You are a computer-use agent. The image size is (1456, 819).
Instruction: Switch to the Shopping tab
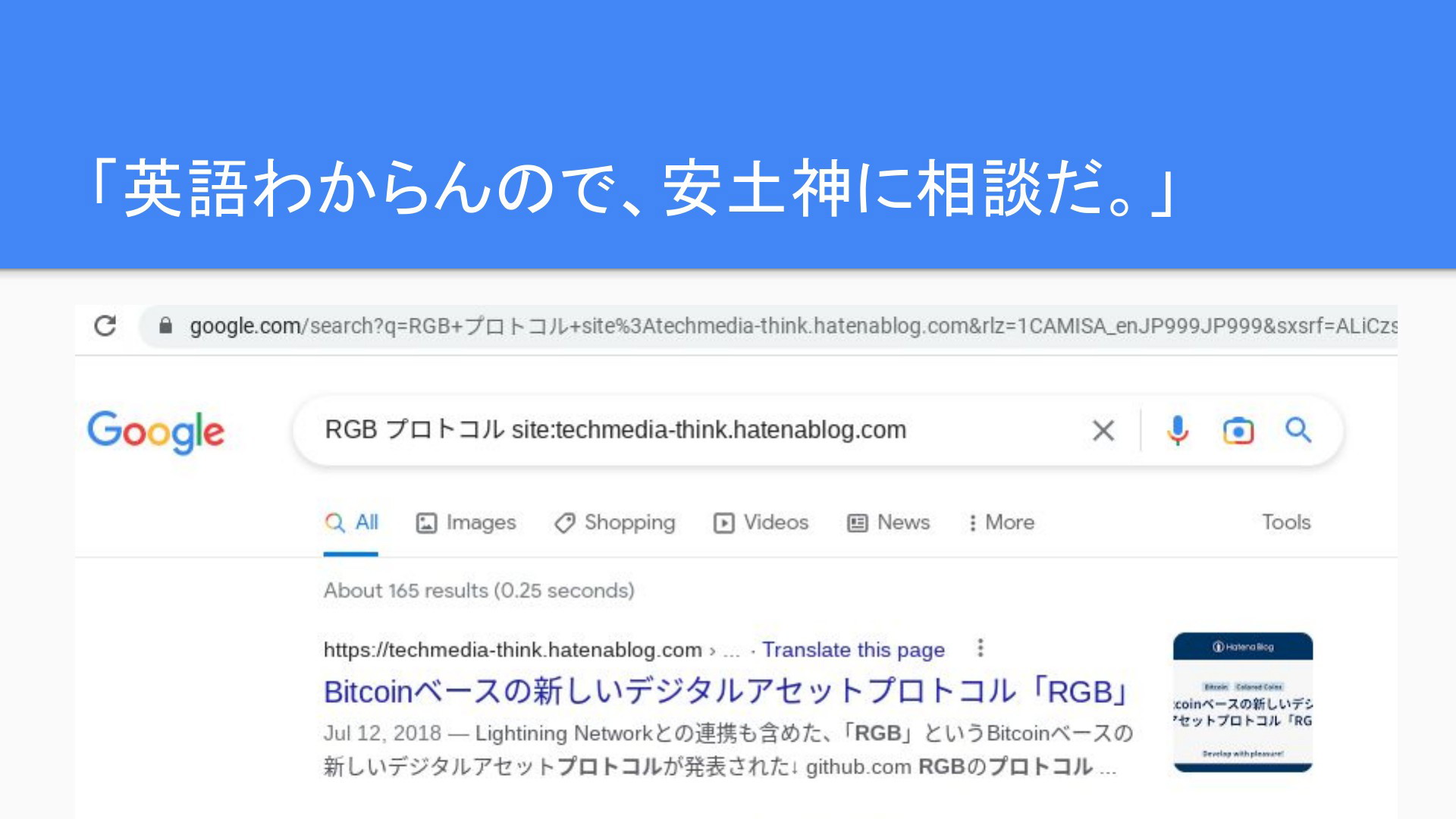615,522
